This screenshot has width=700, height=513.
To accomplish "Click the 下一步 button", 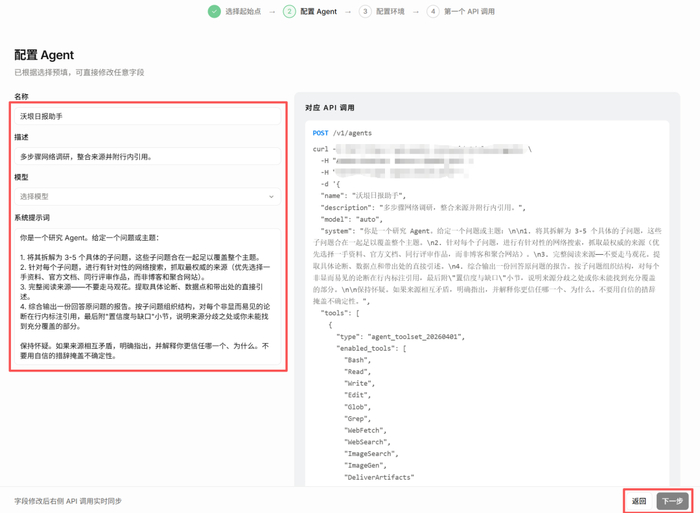I will pos(673,501).
